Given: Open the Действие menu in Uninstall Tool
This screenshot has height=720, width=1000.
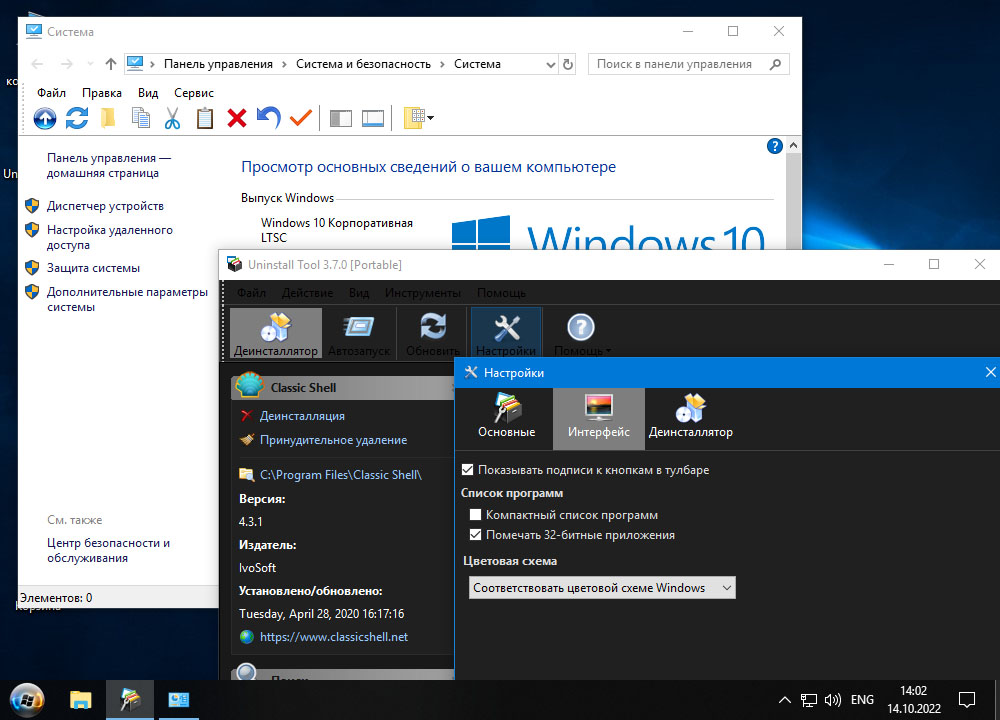Looking at the screenshot, I should (x=307, y=293).
